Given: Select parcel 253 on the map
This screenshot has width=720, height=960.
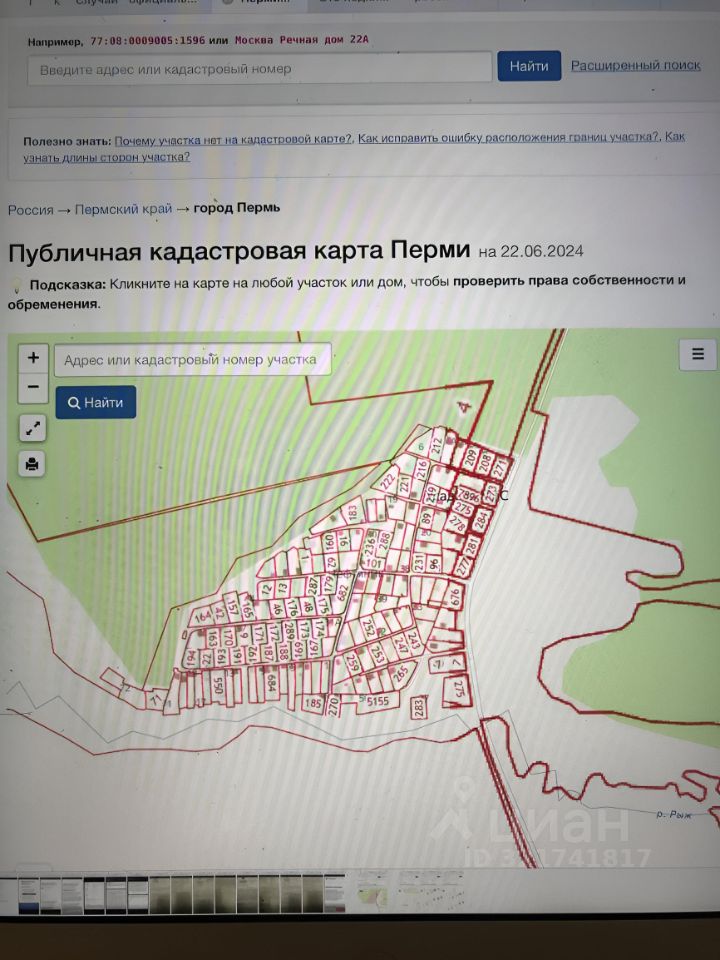Looking at the screenshot, I should pos(378,654).
